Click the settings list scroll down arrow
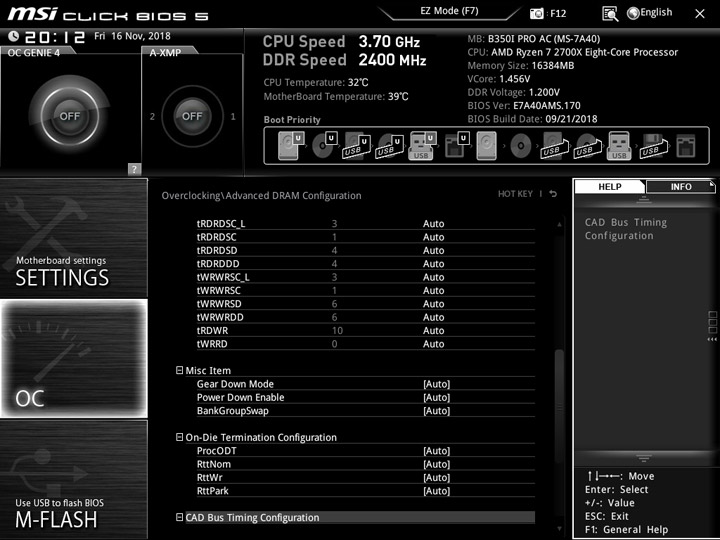 click(x=559, y=529)
